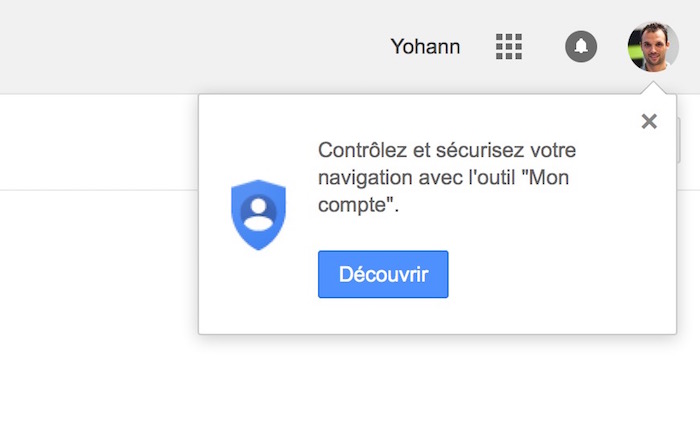Open the Google apps grid
Viewport: 700px width, 438px height.
pyautogui.click(x=510, y=46)
